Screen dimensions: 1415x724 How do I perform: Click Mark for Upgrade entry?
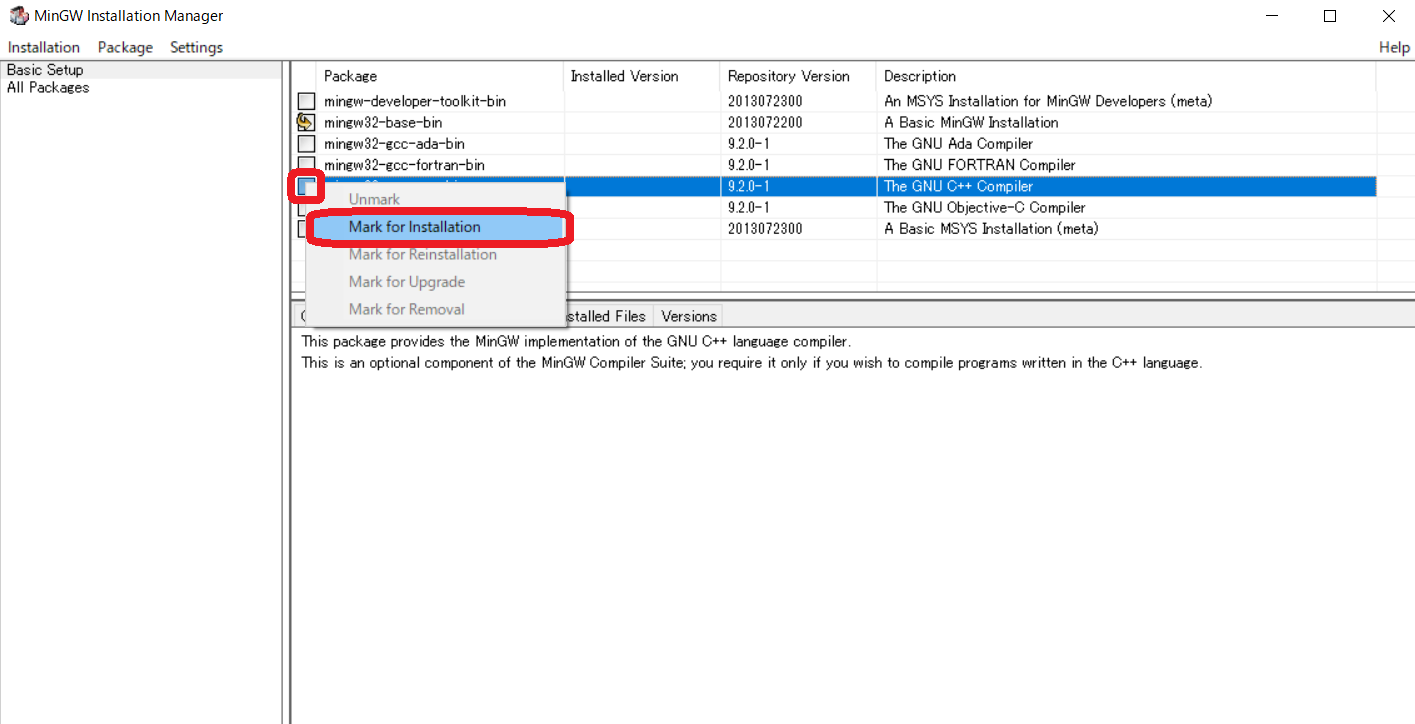pos(437,282)
